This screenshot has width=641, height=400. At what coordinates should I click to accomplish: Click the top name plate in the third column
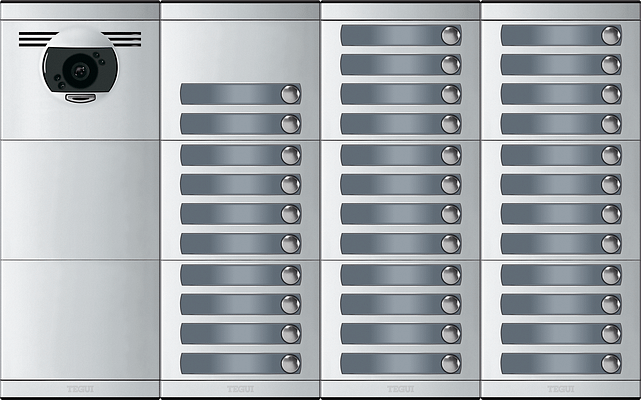pos(389,35)
